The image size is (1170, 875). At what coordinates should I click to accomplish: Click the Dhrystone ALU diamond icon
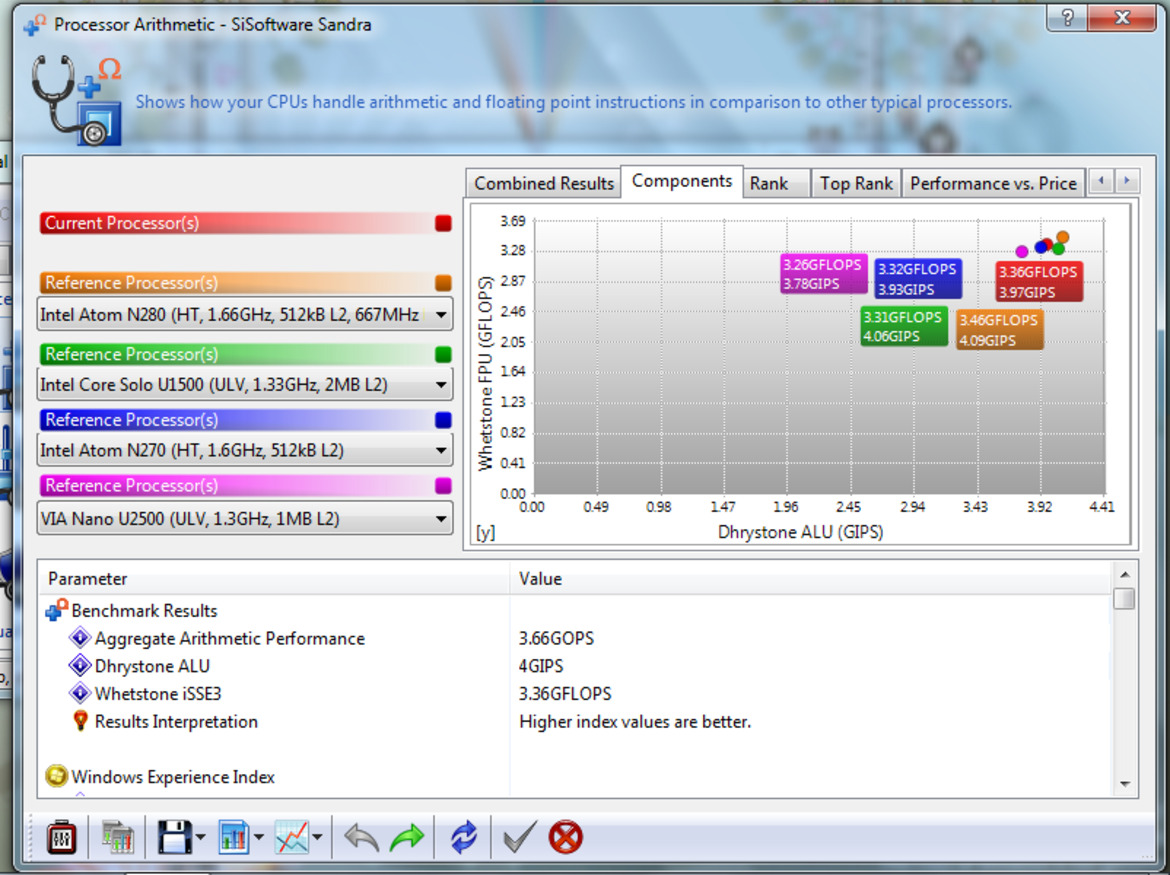pos(80,666)
